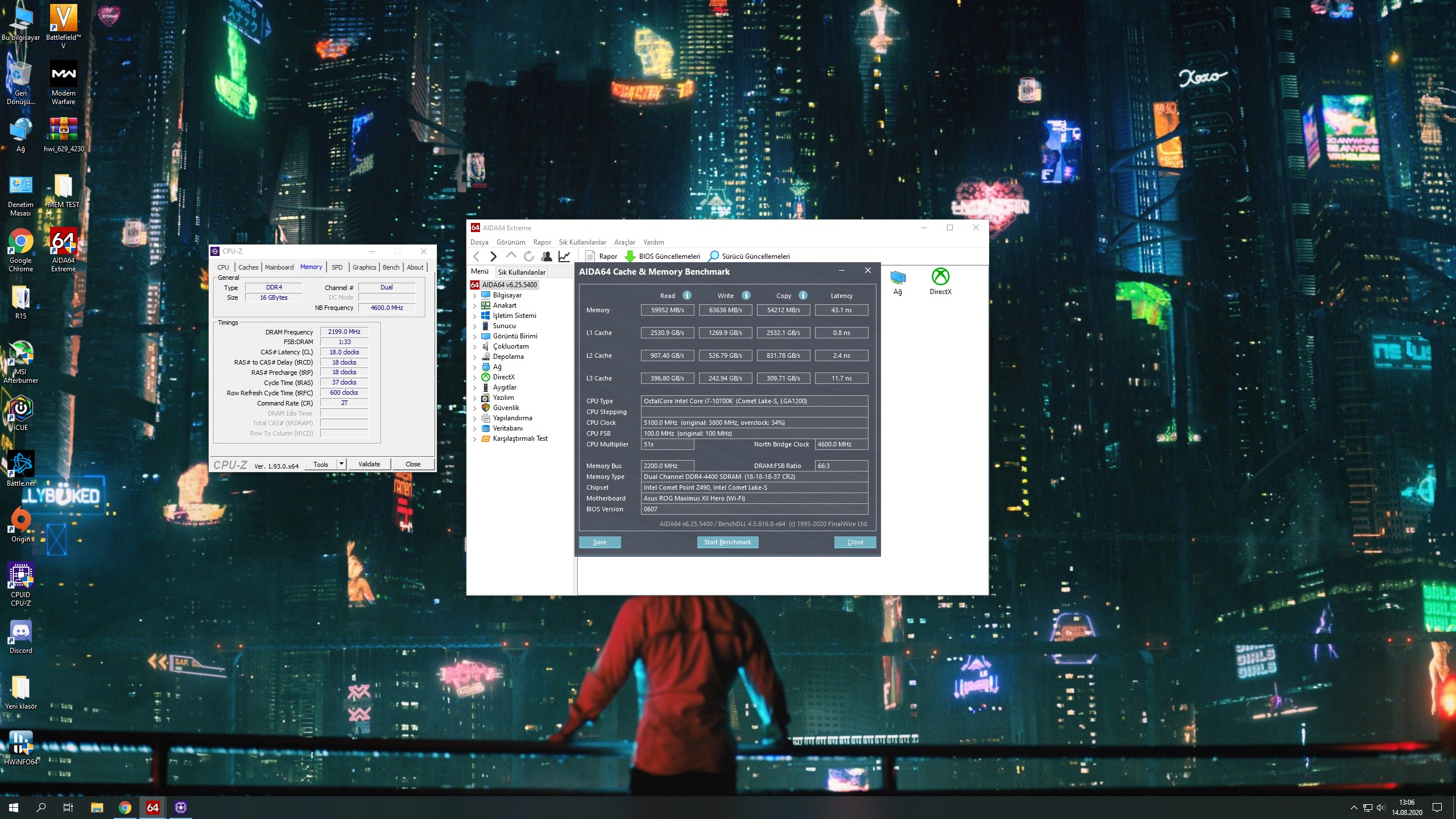Viewport: 1456px width, 819px height.
Task: Switch to the Caches tab in CPU-Z
Action: click(248, 267)
